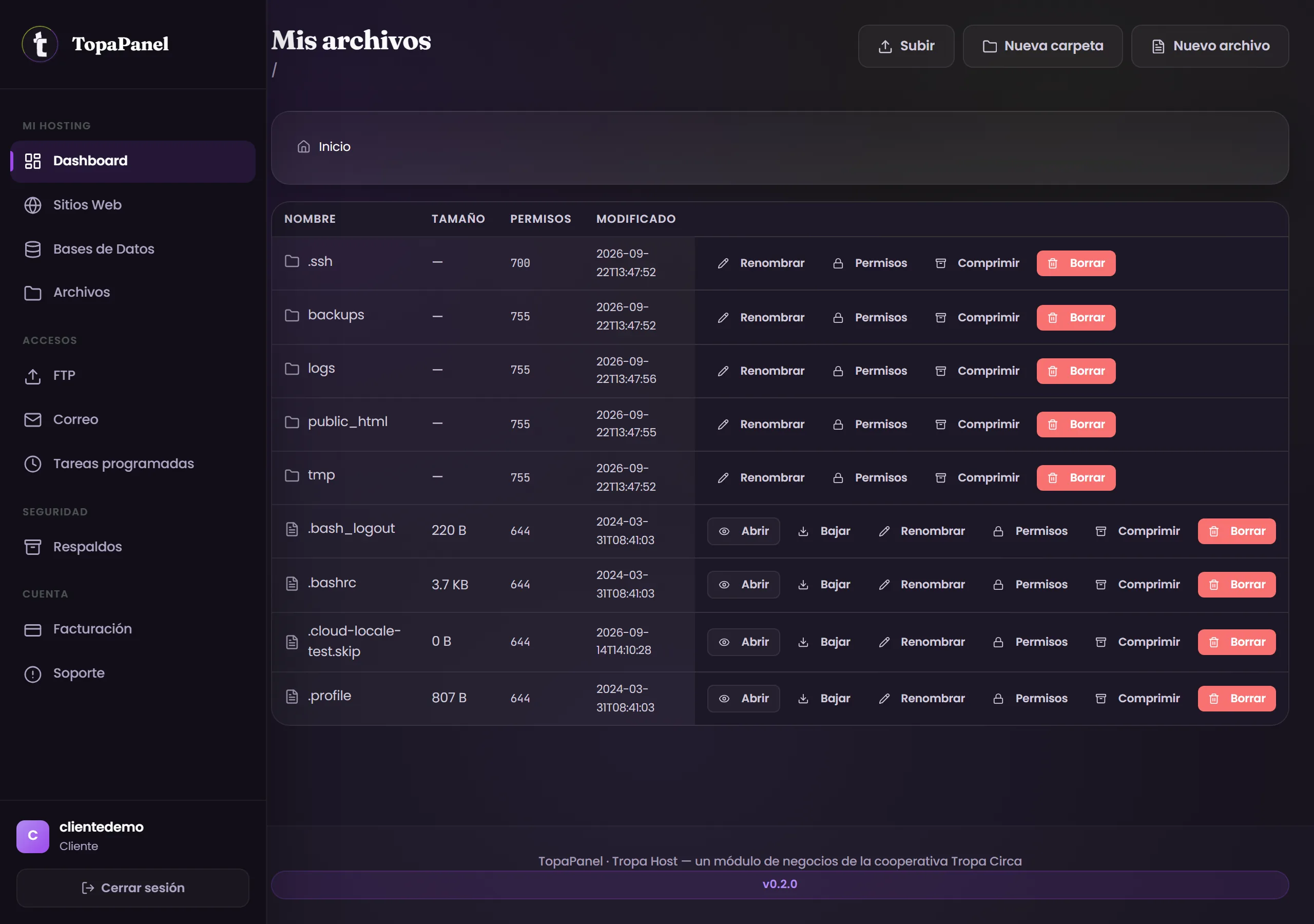Open the .bash_logout file with Abrir
The height and width of the screenshot is (924, 1314).
(x=743, y=531)
